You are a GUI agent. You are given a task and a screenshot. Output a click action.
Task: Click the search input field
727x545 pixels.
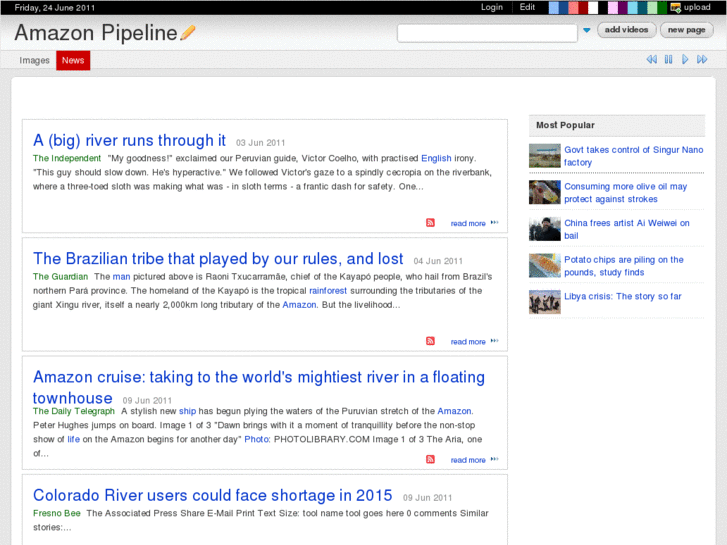(x=487, y=33)
